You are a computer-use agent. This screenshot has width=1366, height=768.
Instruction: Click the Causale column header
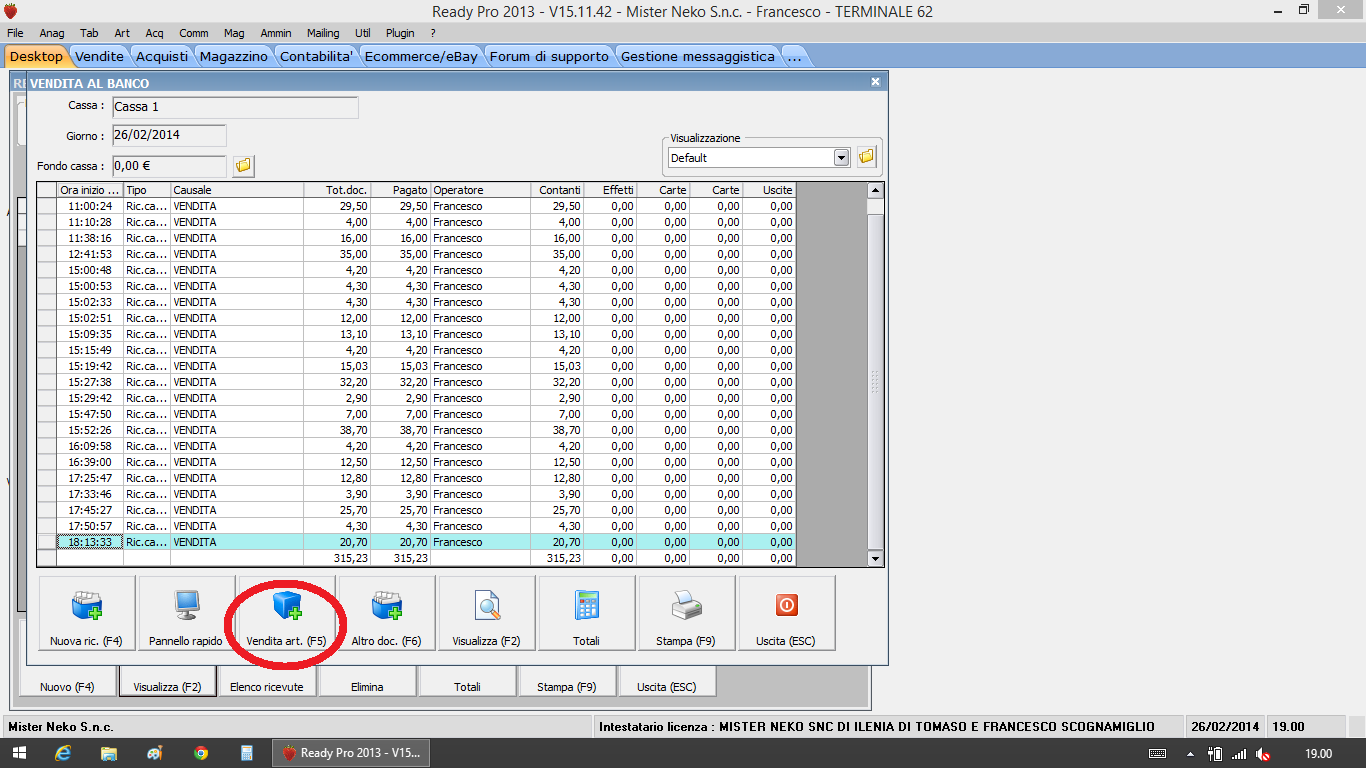(237, 190)
